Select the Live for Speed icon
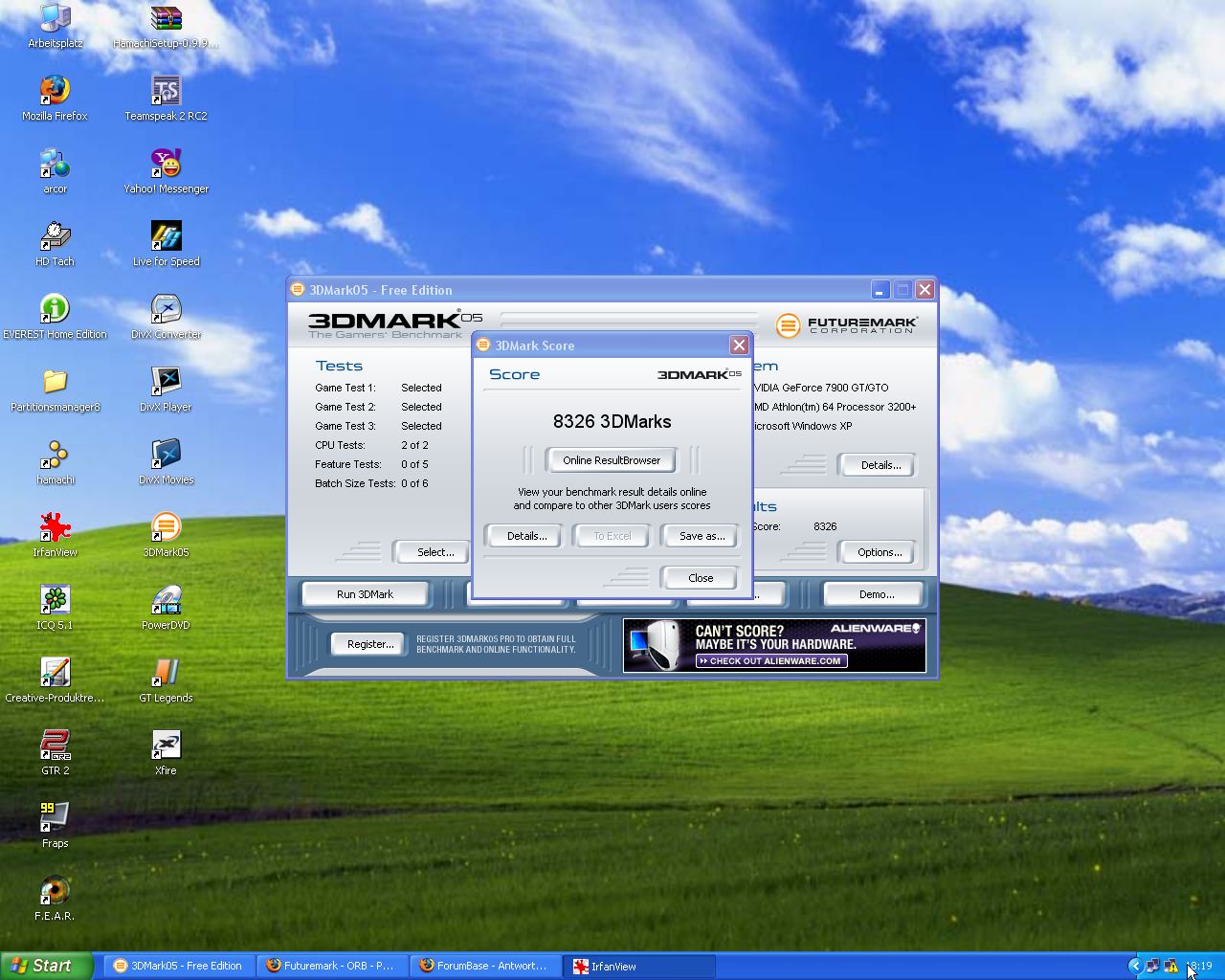Viewport: 1225px width, 980px height. [x=166, y=244]
